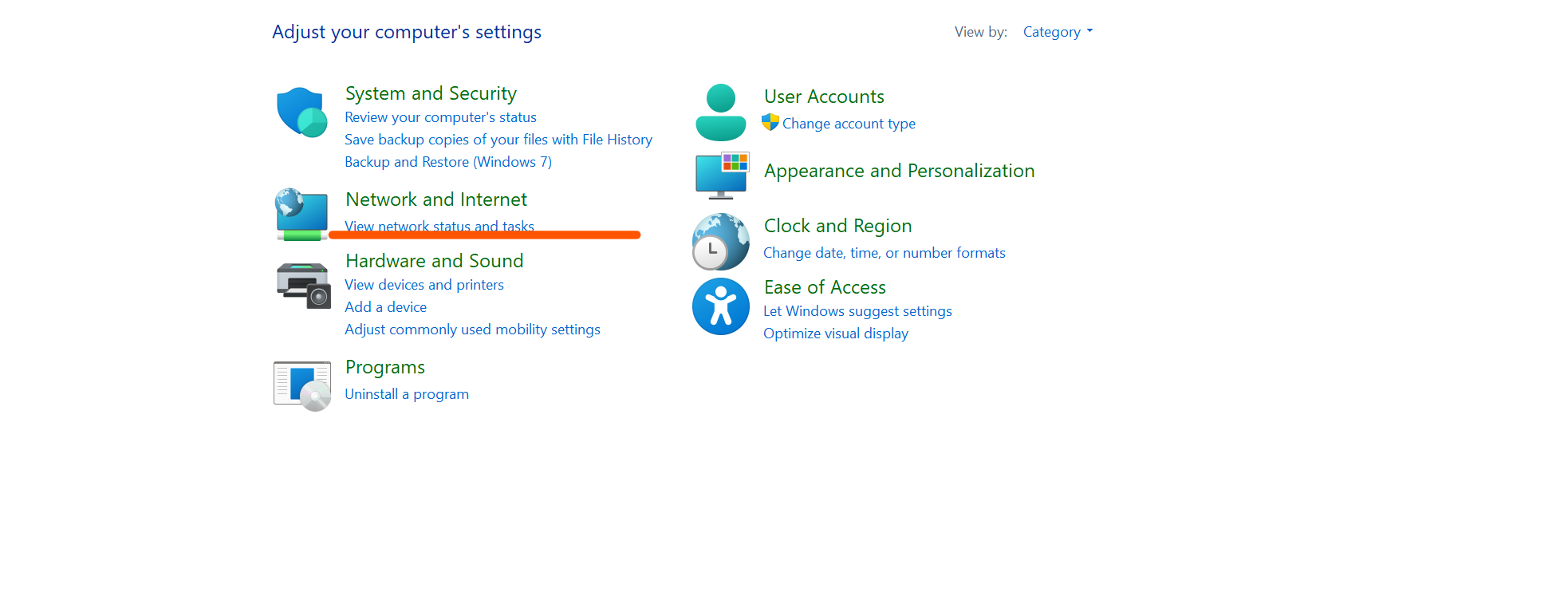Screen dimensions: 1568x608
Task: Open the User Accounts heading
Action: [824, 97]
